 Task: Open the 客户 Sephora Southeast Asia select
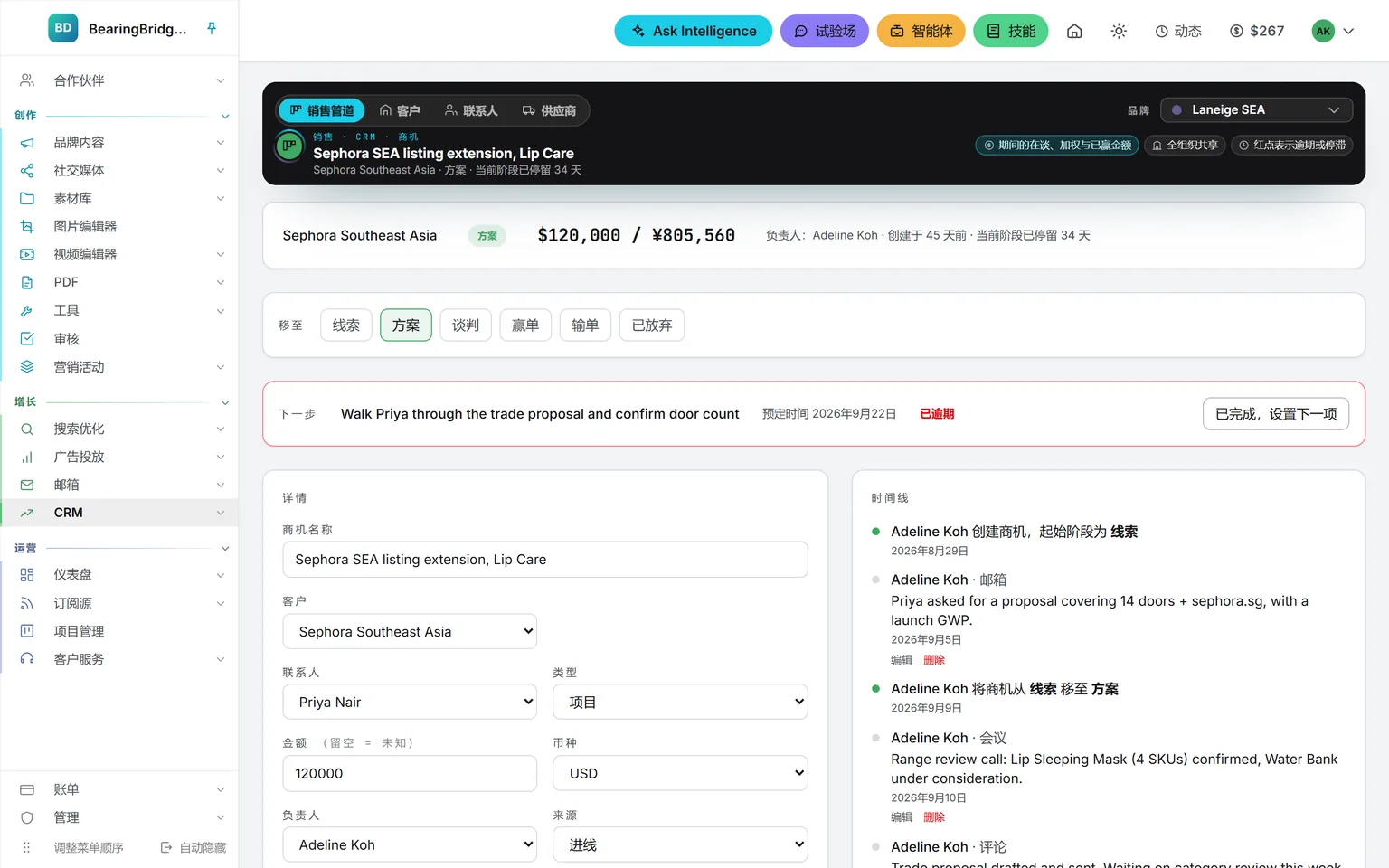tap(410, 631)
